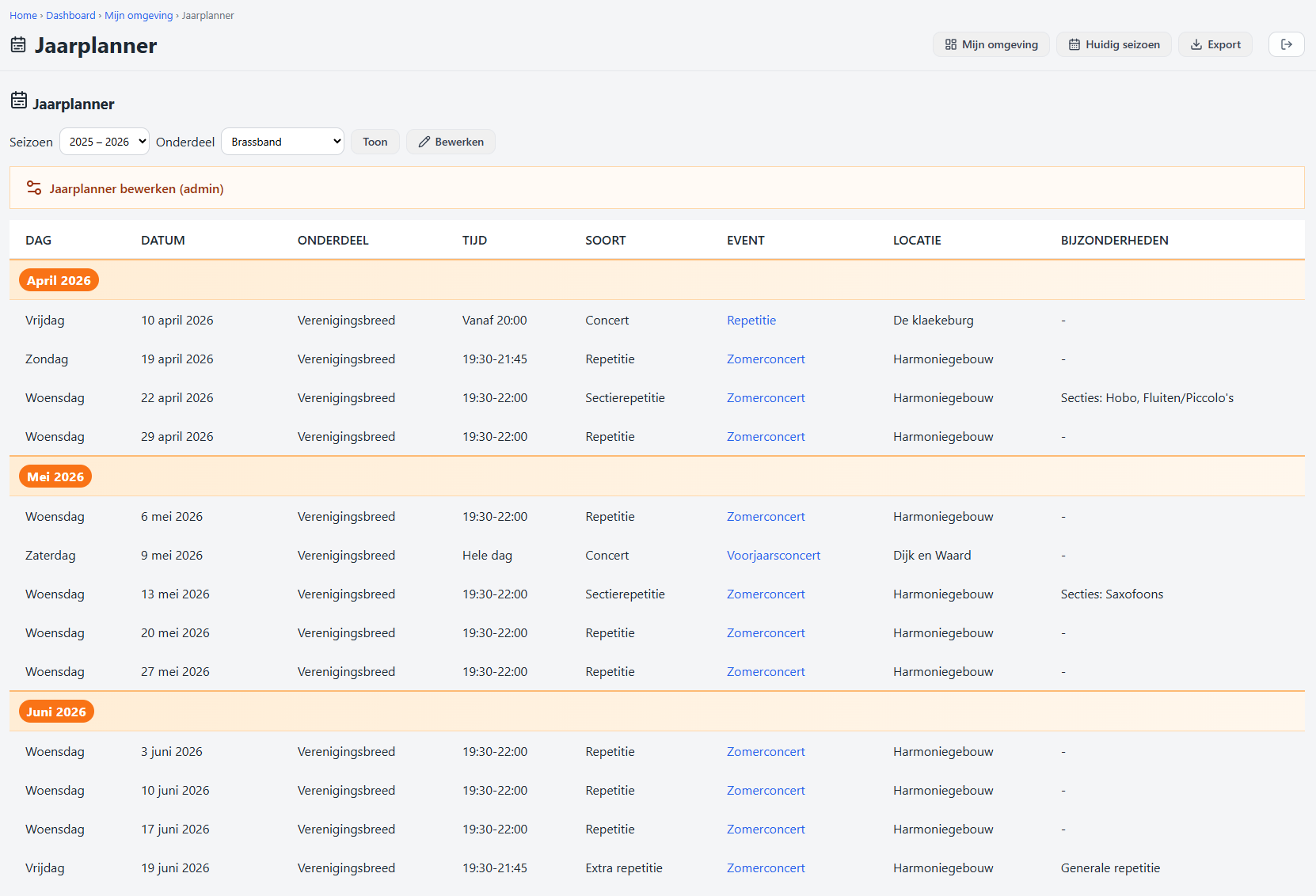Click the Mijn omgeving grid icon
This screenshot has height=896, width=1316.
pos(951,44)
